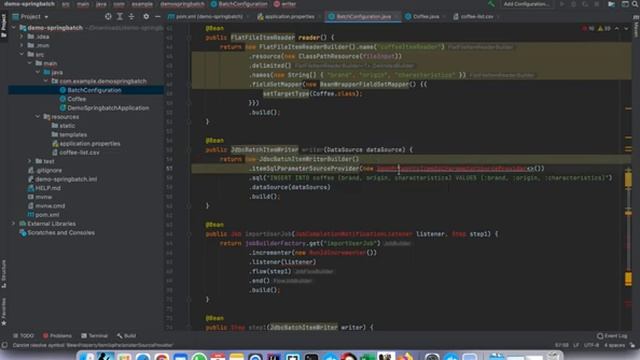
Task: Select Scratches and Consoles node
Action: coord(61,233)
